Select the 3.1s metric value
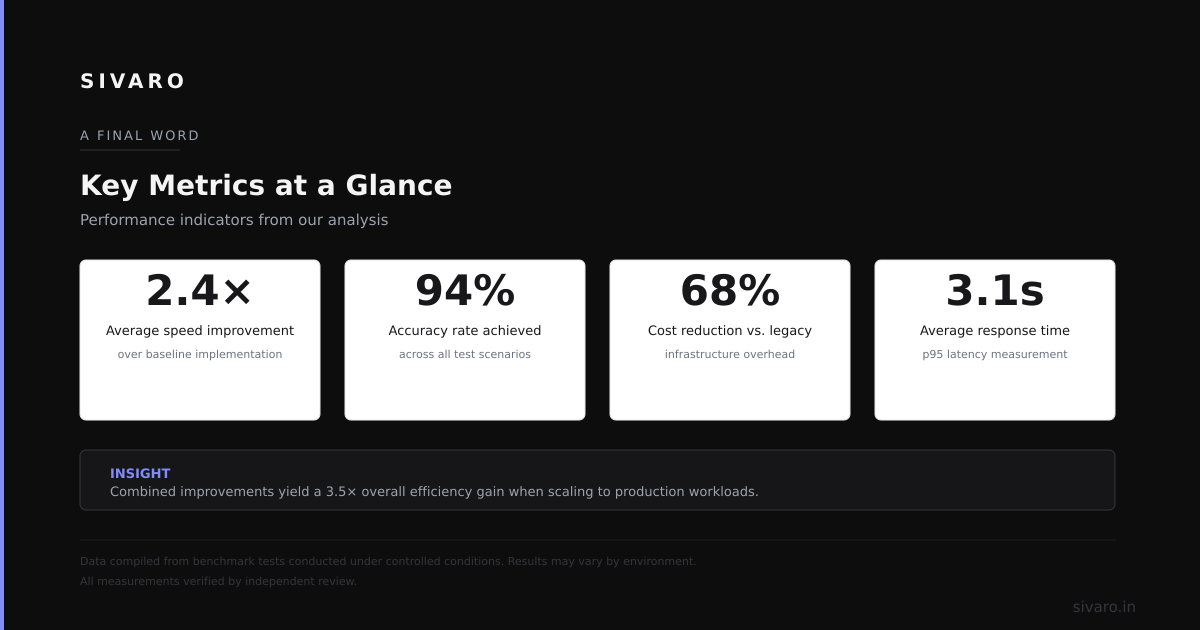This screenshot has width=1200, height=630. click(995, 291)
